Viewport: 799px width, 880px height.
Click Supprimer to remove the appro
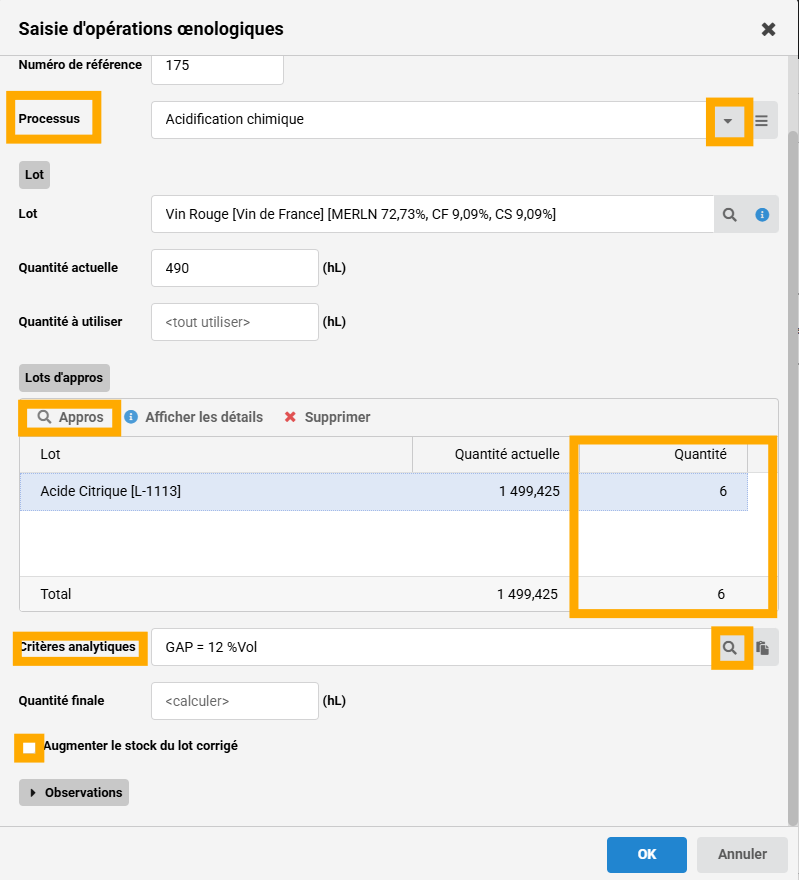tap(327, 417)
